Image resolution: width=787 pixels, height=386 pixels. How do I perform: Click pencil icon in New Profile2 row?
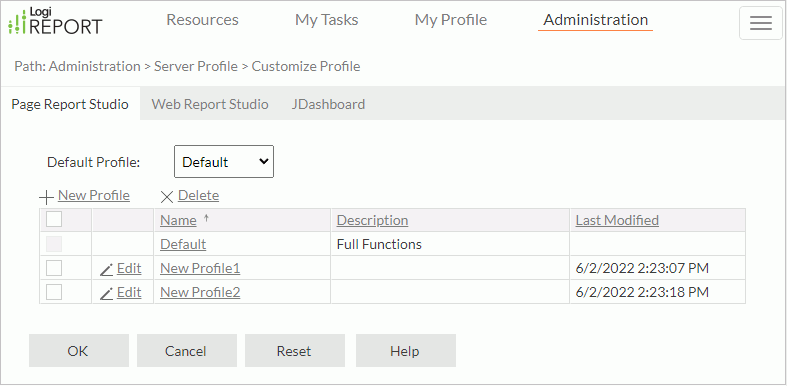pos(106,294)
